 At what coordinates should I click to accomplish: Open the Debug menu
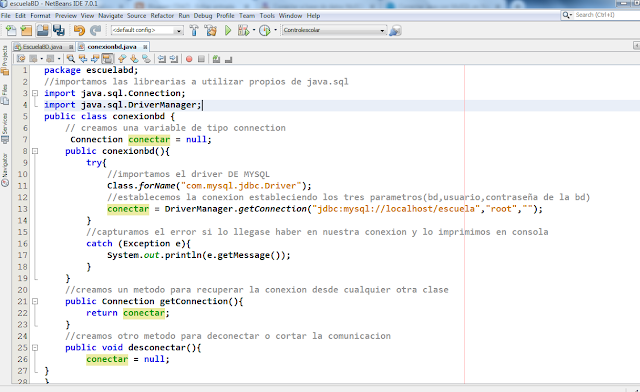[203, 16]
